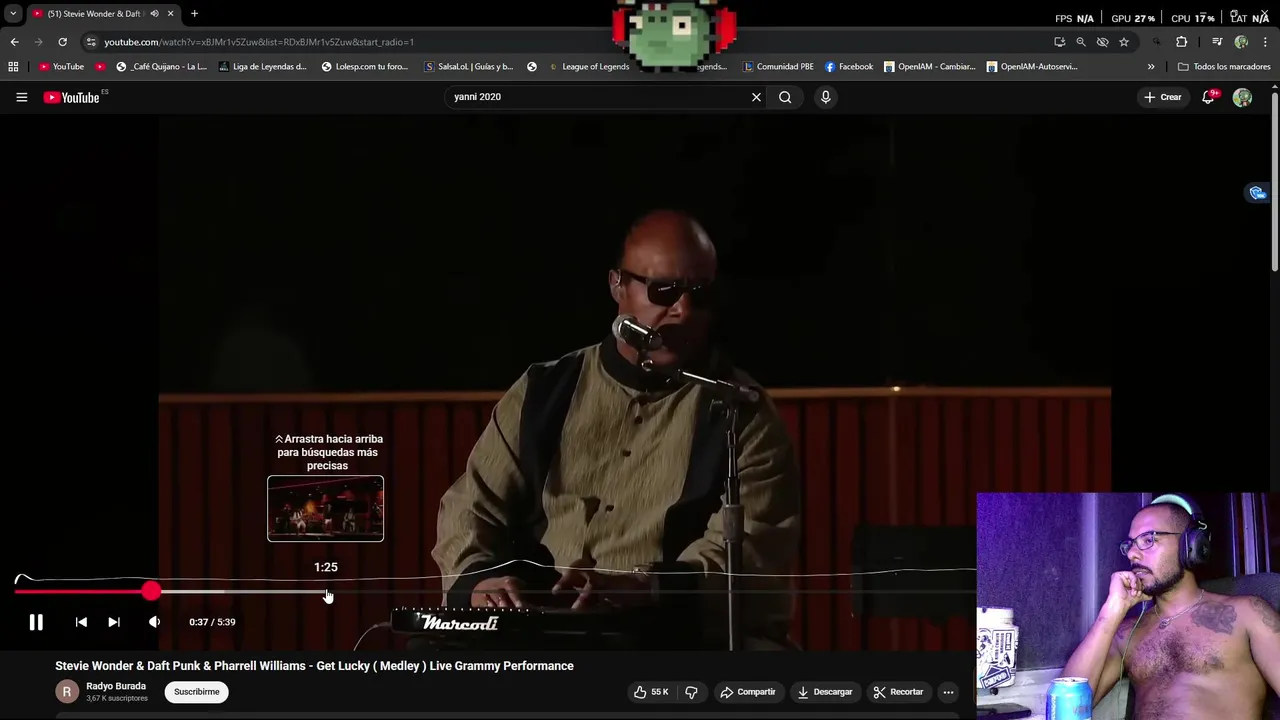Viewport: 1280px width, 720px height.
Task: Click the Recortar button
Action: (x=898, y=692)
